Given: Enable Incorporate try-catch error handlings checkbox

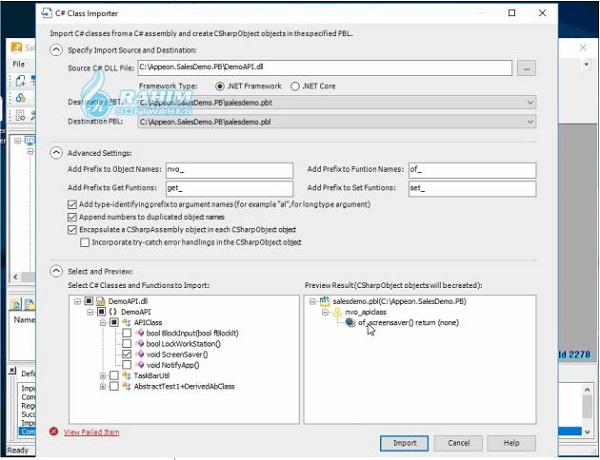Looking at the screenshot, I should click(x=85, y=242).
